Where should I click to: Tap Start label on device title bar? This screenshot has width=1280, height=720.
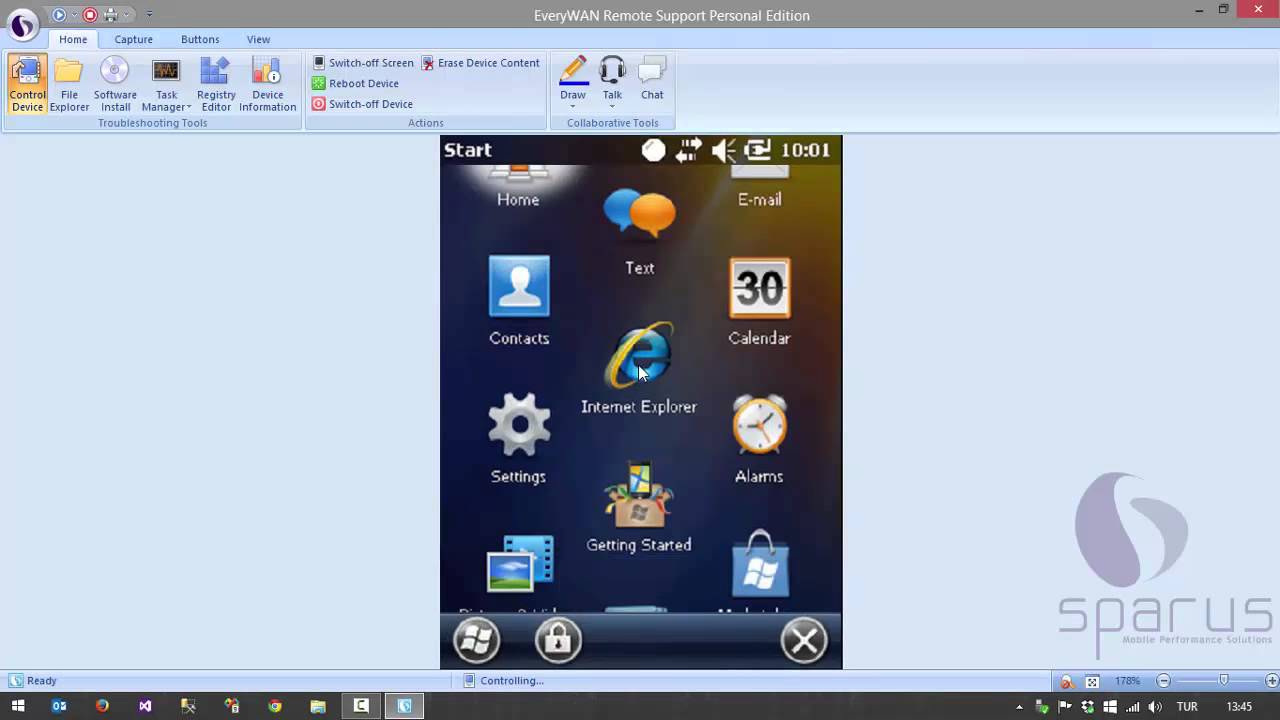pos(468,150)
